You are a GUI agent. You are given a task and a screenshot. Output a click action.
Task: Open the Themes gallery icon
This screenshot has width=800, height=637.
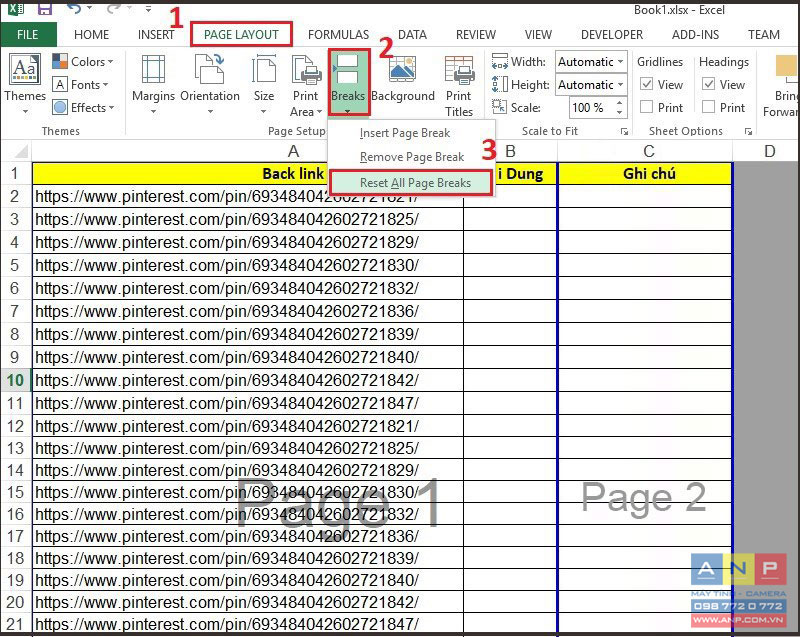[x=24, y=69]
